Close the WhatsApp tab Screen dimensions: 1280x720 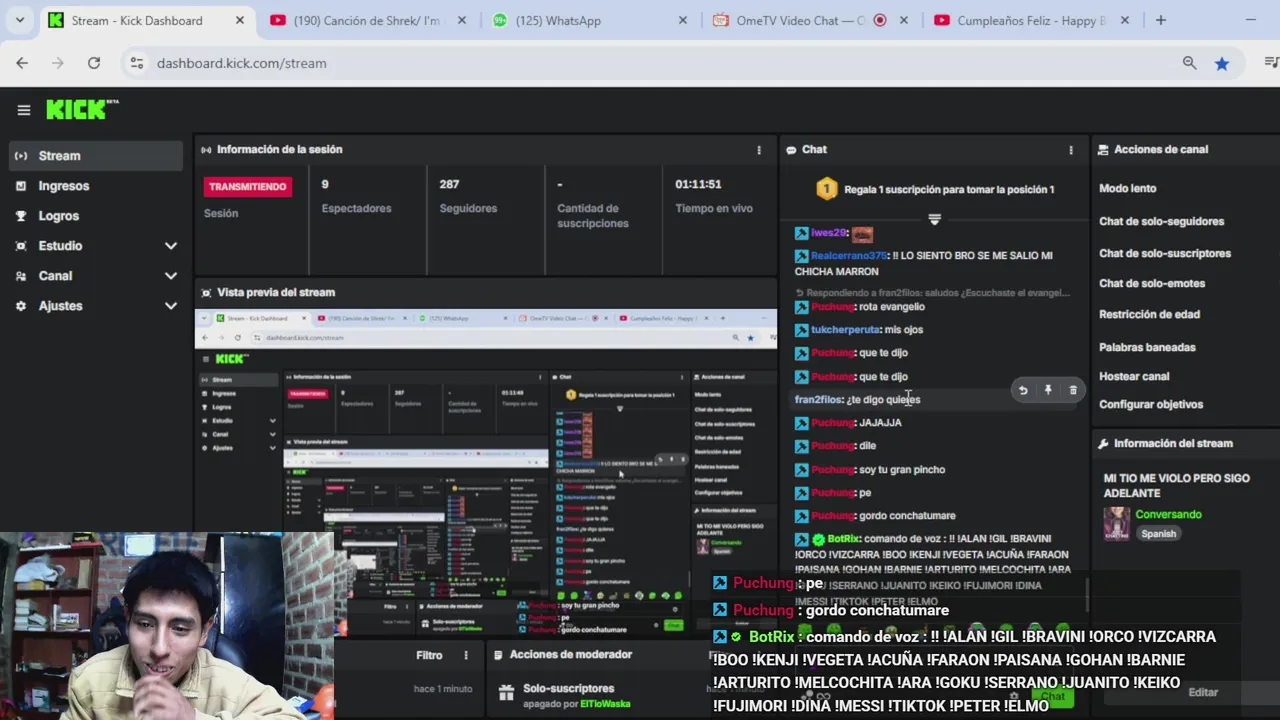point(683,20)
